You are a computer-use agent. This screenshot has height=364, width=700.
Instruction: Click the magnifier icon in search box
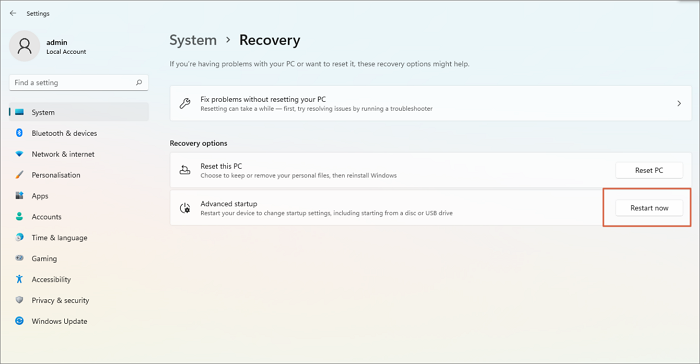pyautogui.click(x=139, y=83)
